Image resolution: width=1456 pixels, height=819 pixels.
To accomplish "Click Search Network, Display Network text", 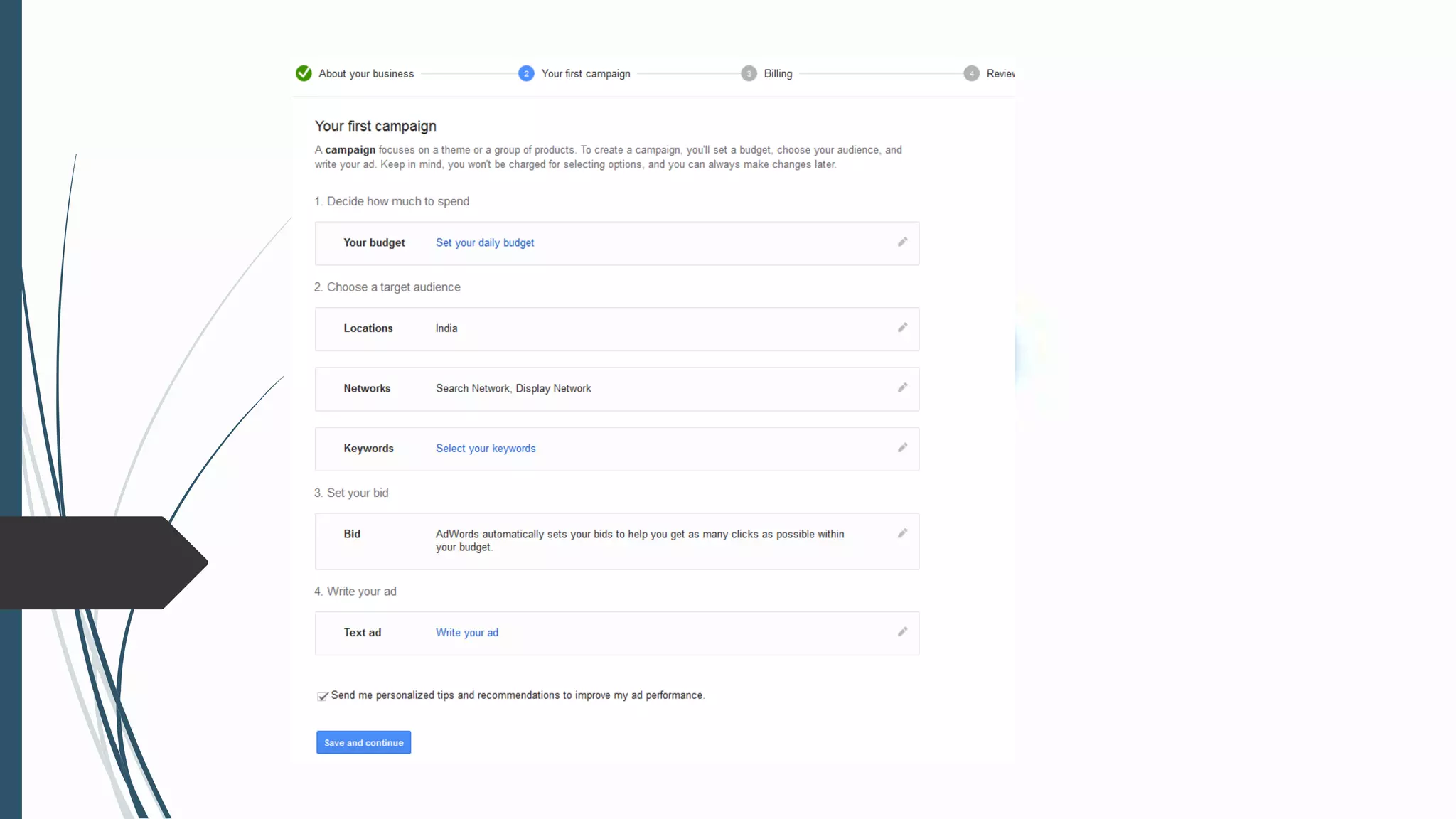I will 513,389.
